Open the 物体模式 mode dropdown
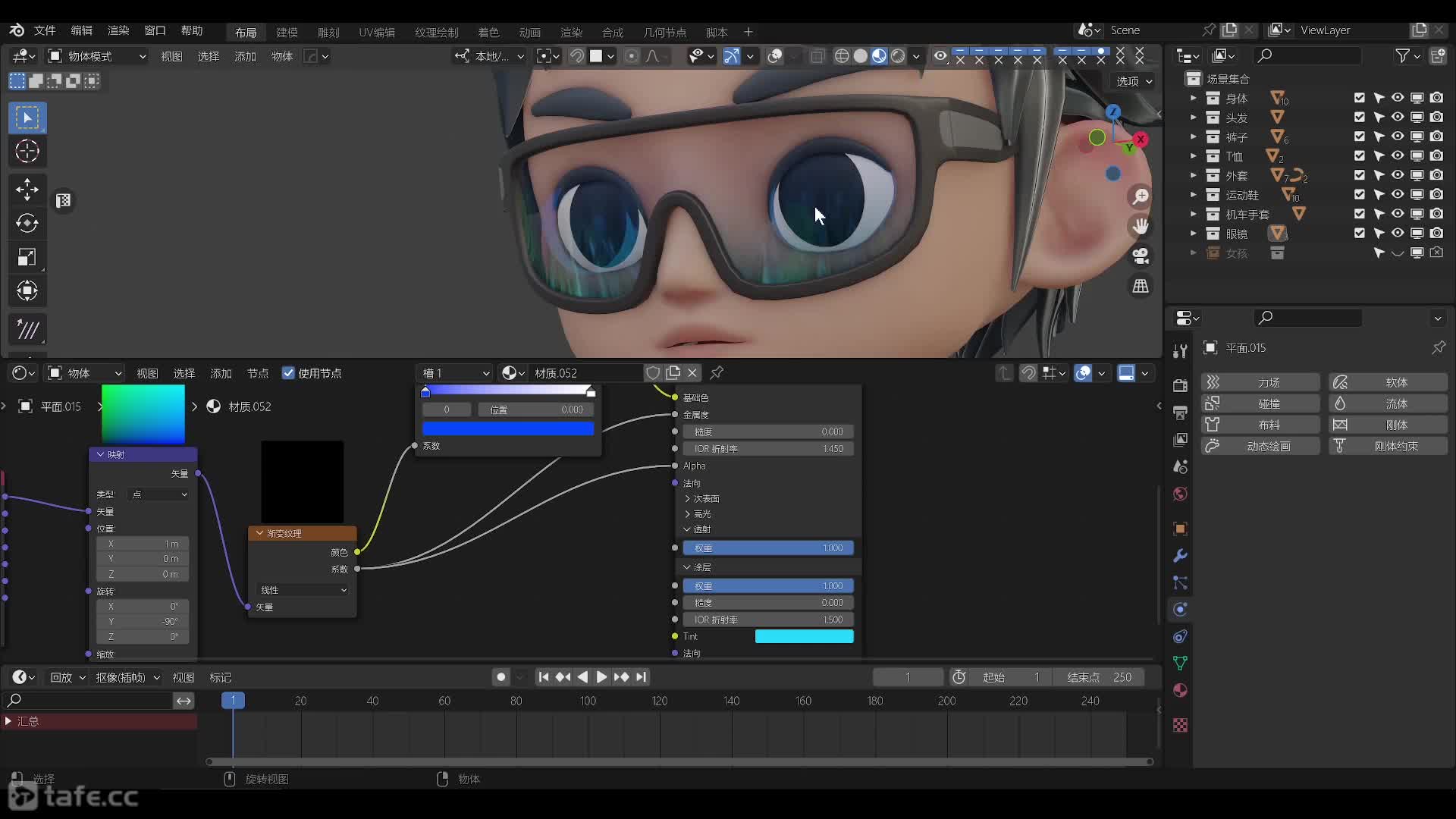 coord(96,56)
